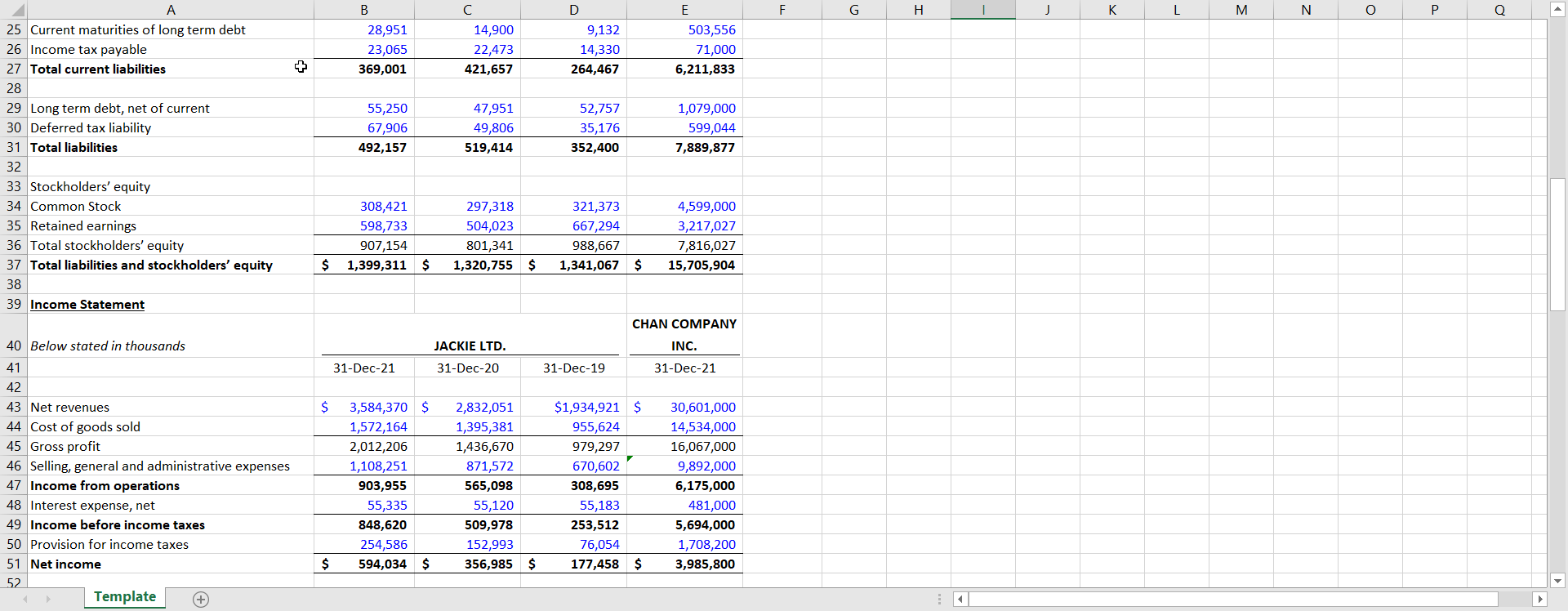The height and width of the screenshot is (611, 1568).
Task: Select row 37 by its row header
Action: (x=14, y=265)
